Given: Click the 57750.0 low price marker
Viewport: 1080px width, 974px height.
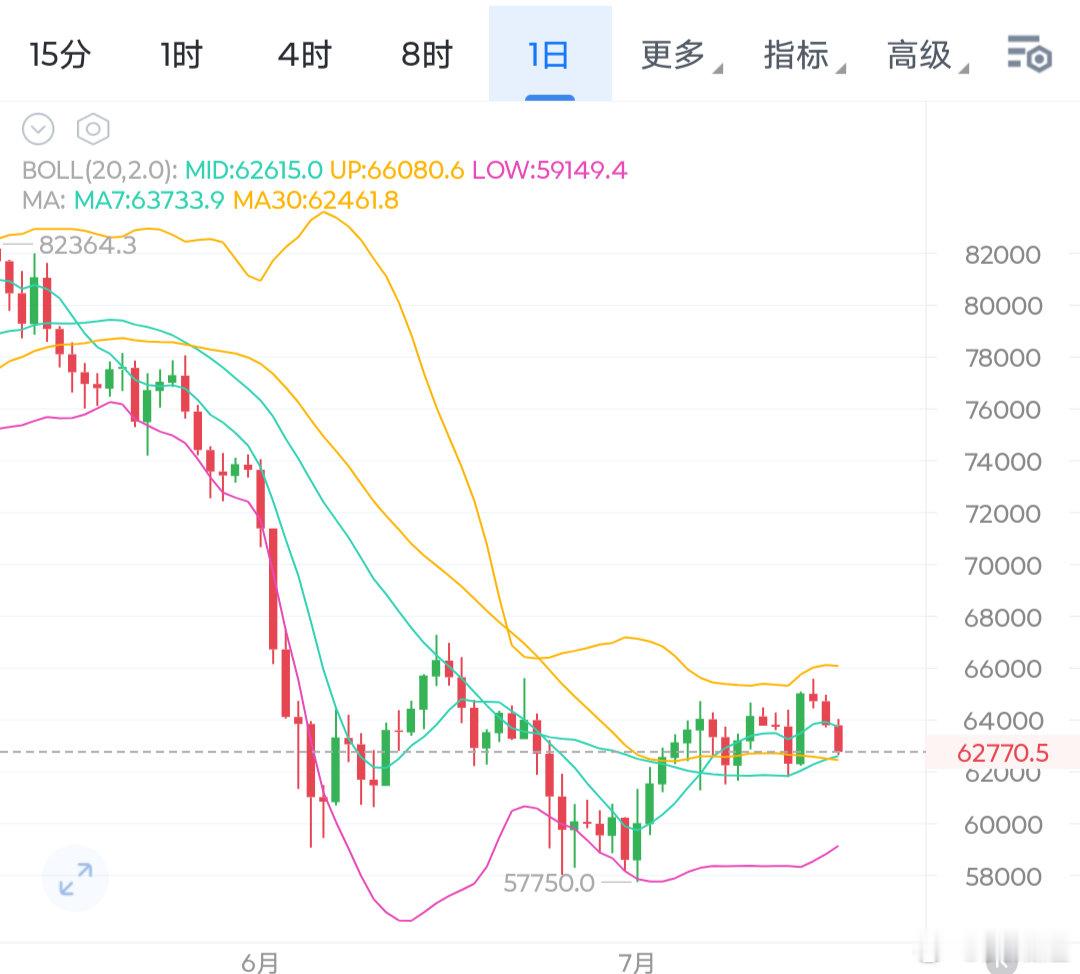Looking at the screenshot, I should point(549,882).
